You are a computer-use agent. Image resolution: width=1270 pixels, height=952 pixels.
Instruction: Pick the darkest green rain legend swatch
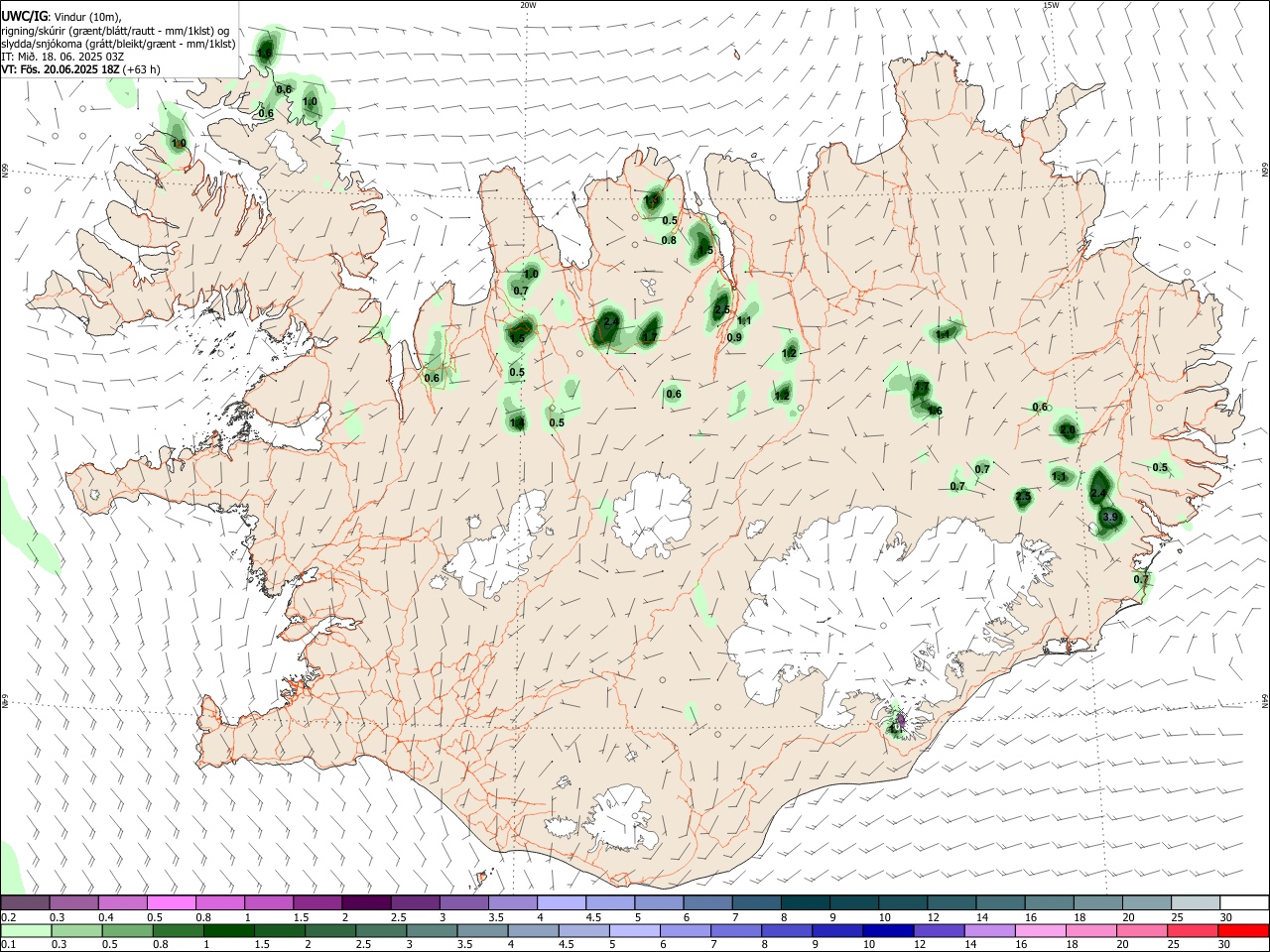(x=228, y=930)
